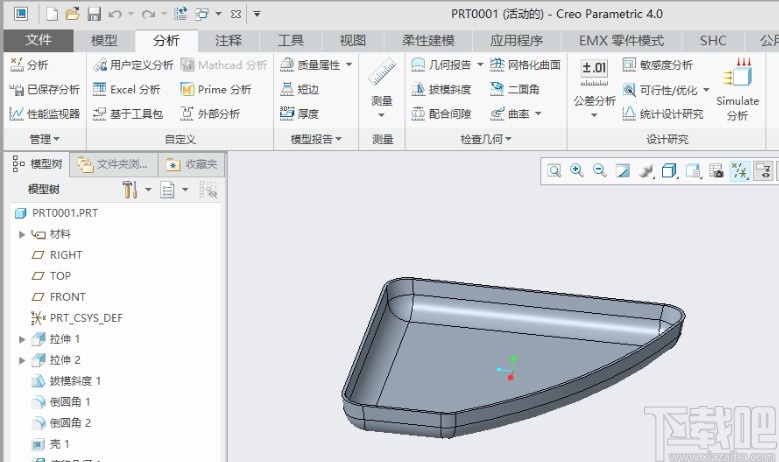Switch to the 应用程序 ribbon tab
This screenshot has height=462, width=779.
click(516, 40)
